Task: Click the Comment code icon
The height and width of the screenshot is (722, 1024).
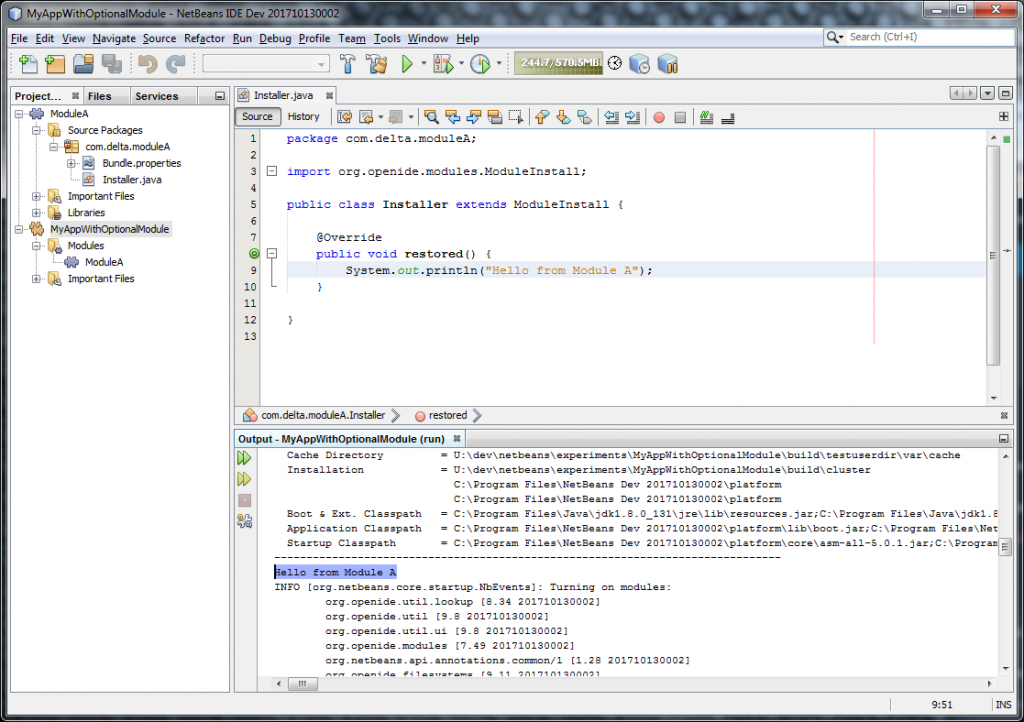Action: click(707, 118)
